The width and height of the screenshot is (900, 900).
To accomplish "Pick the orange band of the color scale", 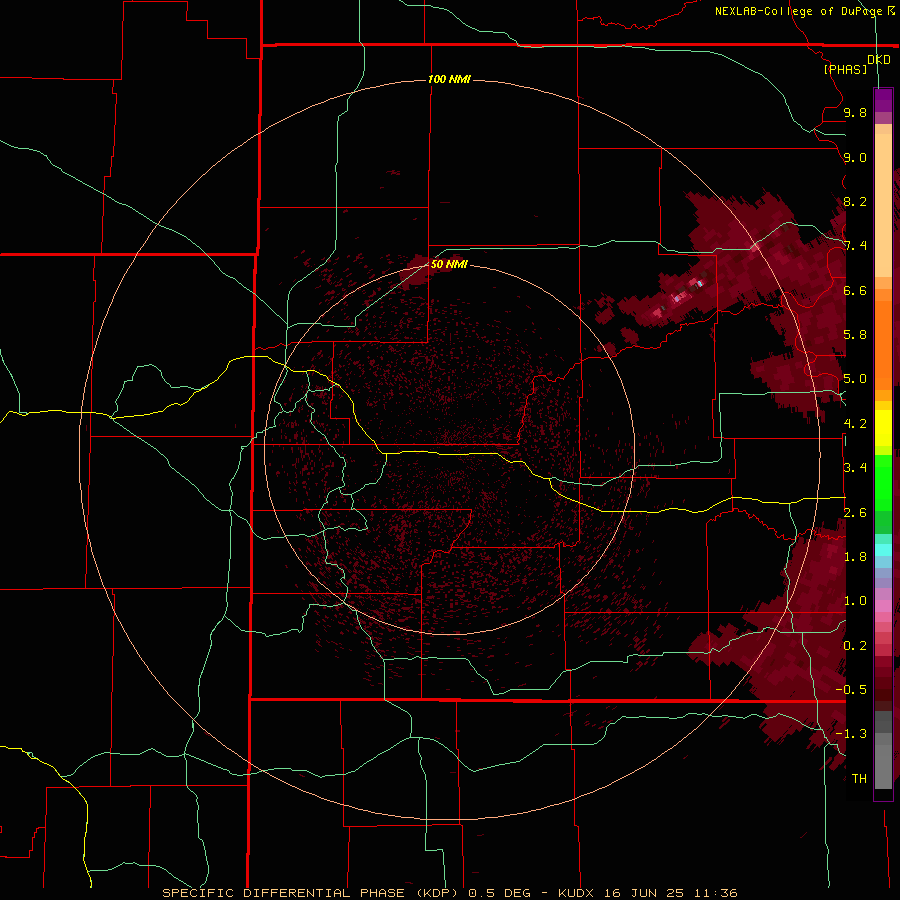I will (x=883, y=344).
